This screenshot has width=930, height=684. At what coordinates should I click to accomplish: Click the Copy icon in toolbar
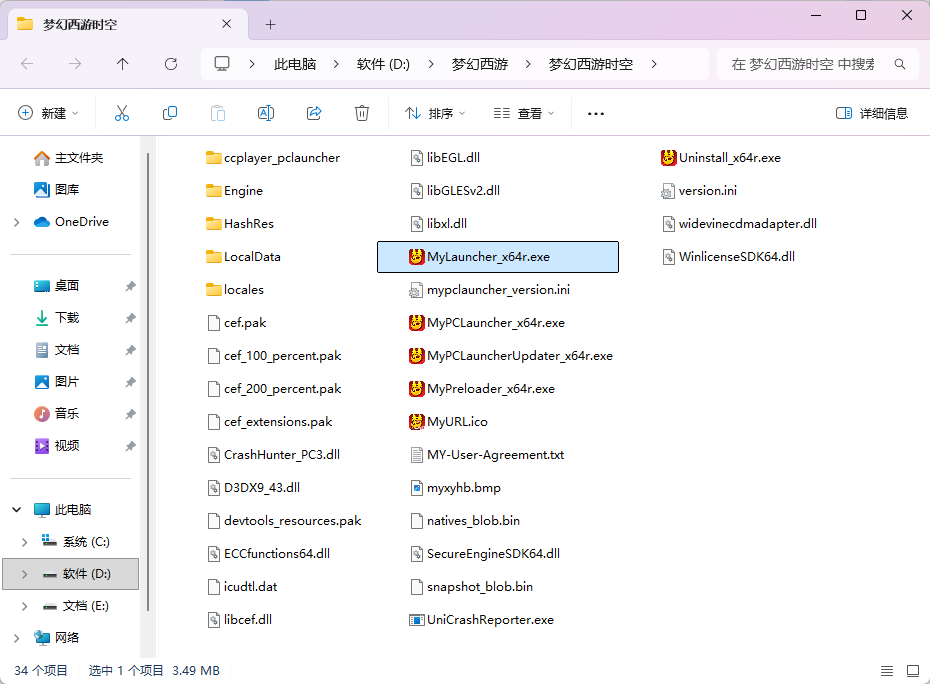[x=170, y=113]
